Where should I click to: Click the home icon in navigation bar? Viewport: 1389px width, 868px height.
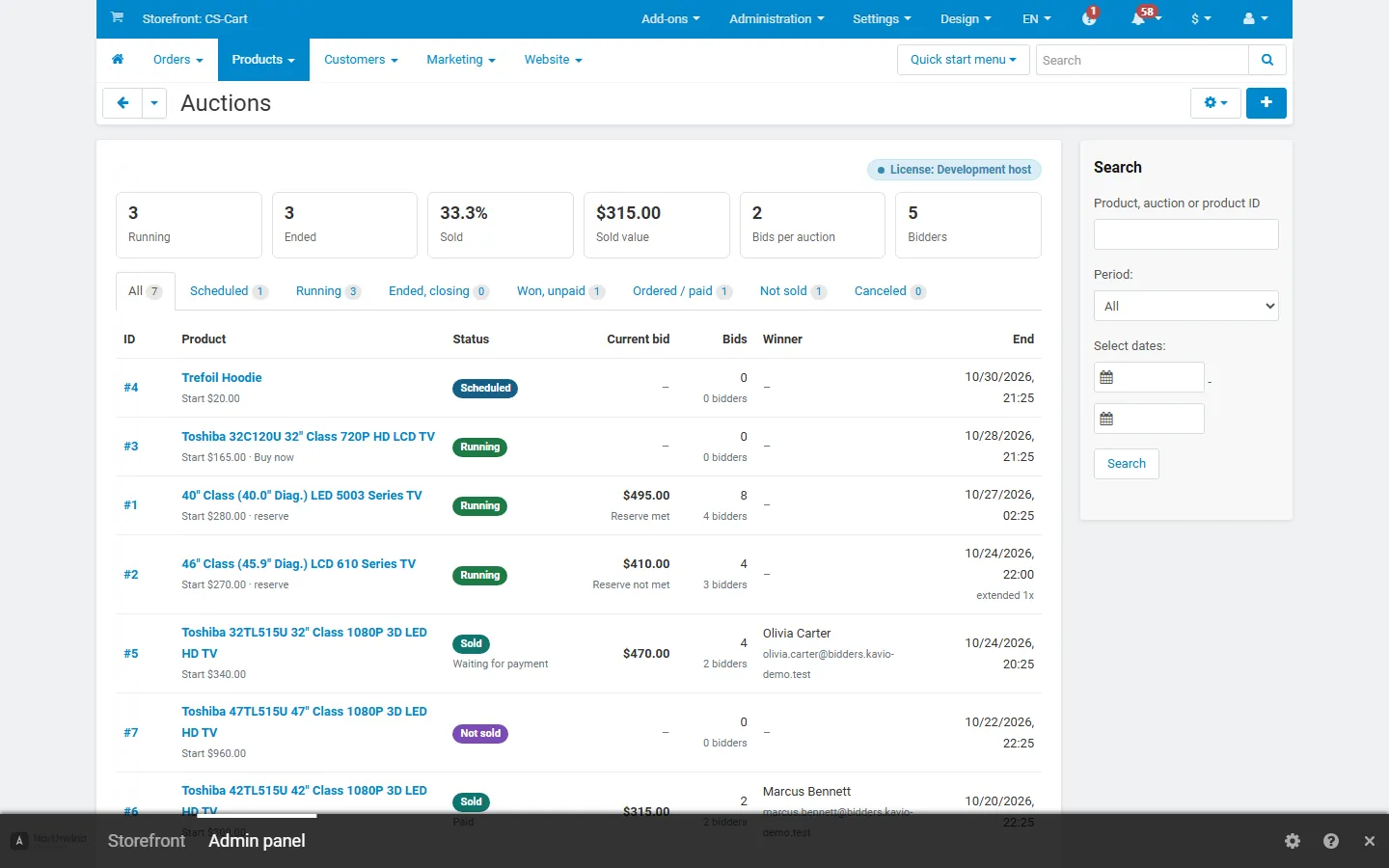click(118, 60)
